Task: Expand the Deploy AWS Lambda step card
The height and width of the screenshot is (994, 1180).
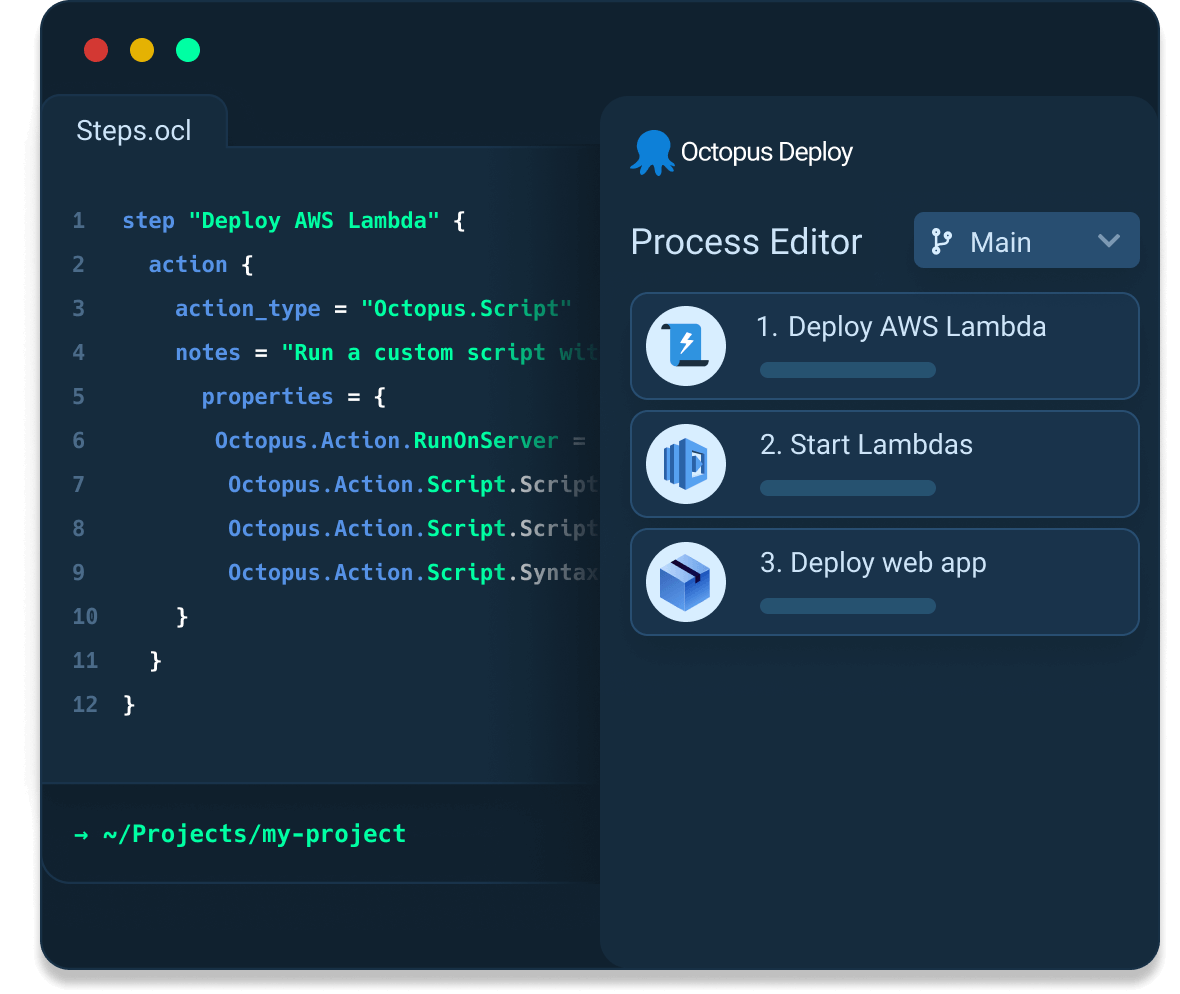Action: tap(884, 345)
